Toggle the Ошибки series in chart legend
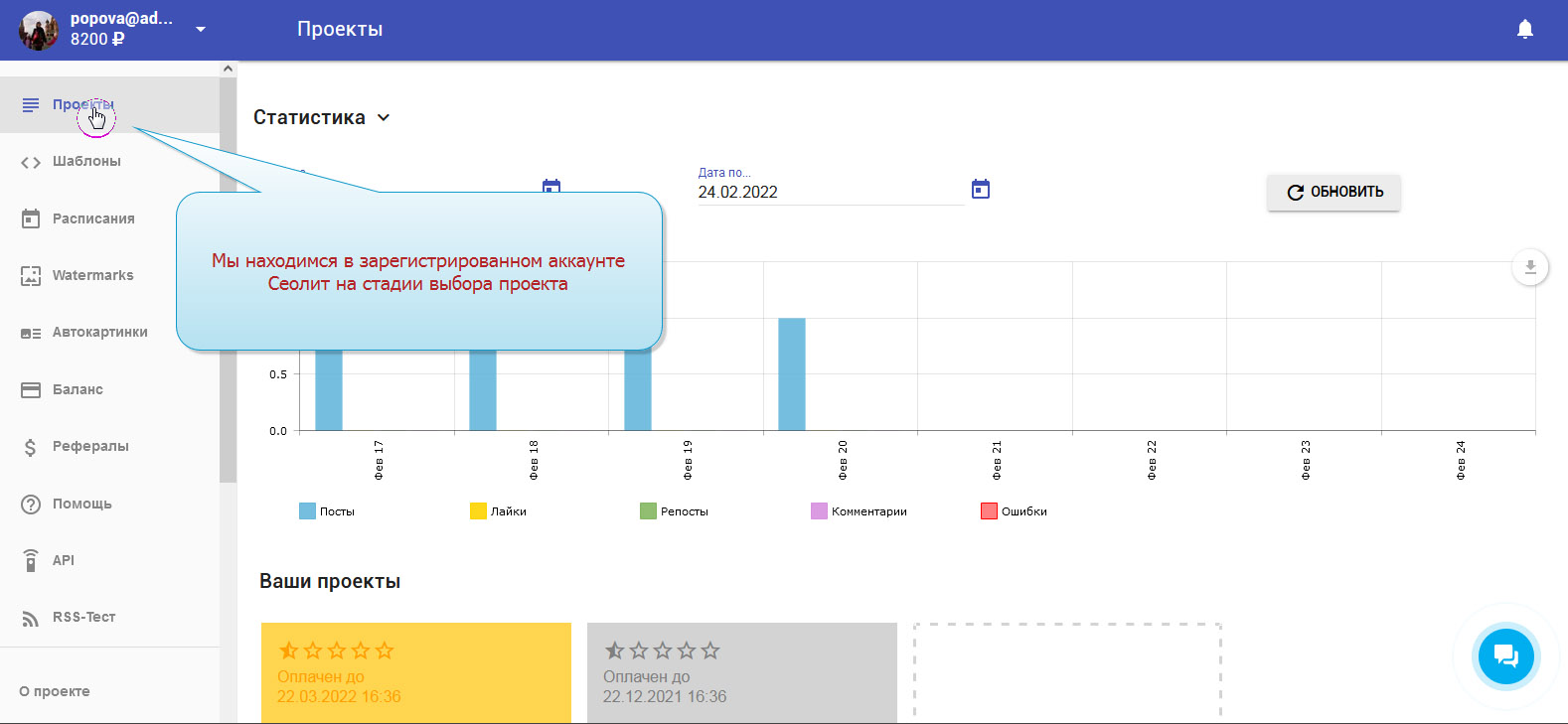 pyautogui.click(x=1014, y=511)
